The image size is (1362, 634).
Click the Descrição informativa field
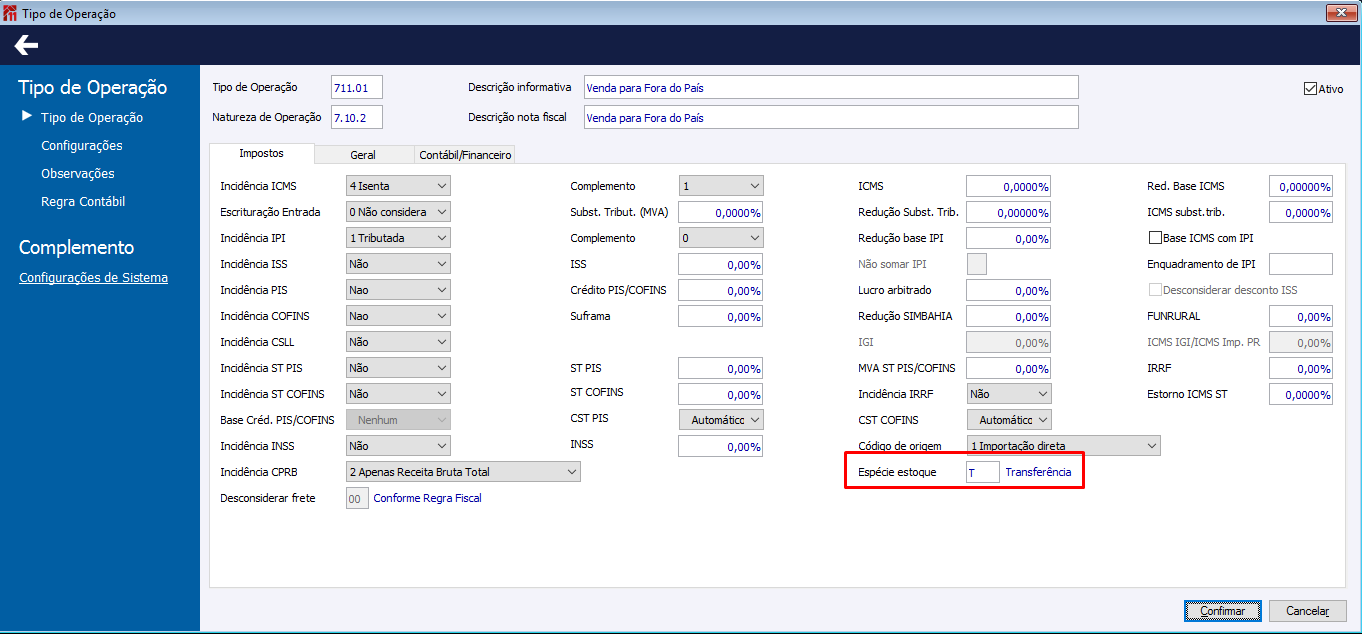(x=831, y=88)
